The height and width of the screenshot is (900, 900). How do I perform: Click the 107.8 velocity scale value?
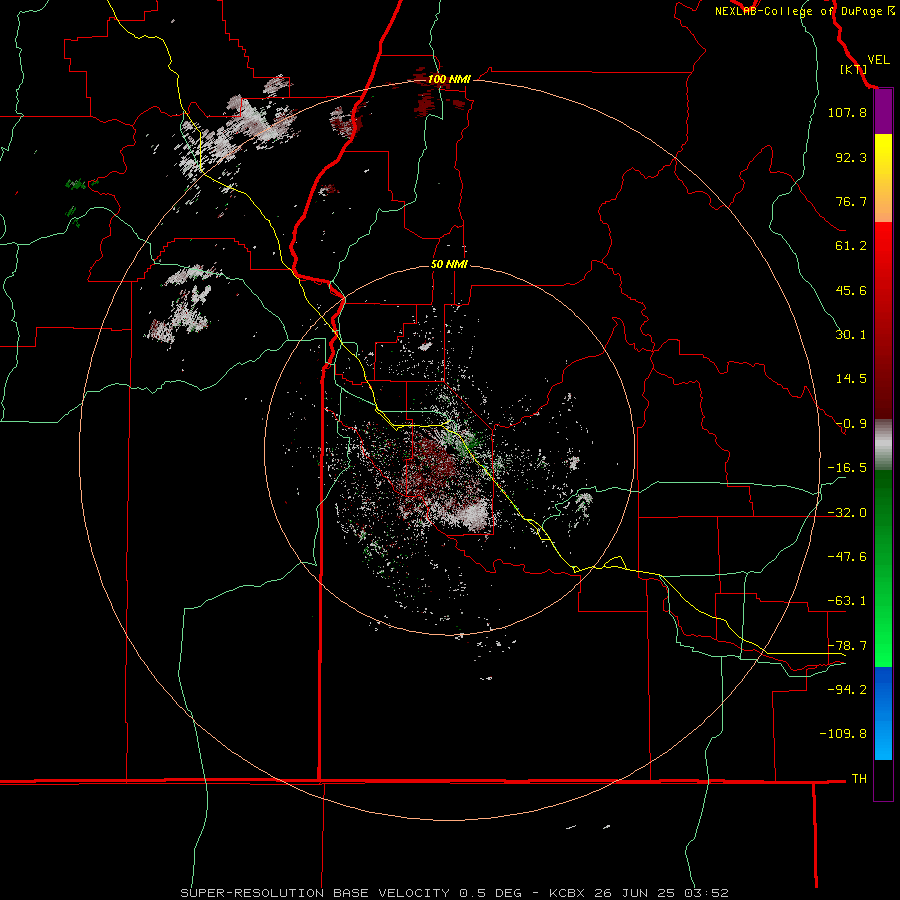click(x=847, y=112)
